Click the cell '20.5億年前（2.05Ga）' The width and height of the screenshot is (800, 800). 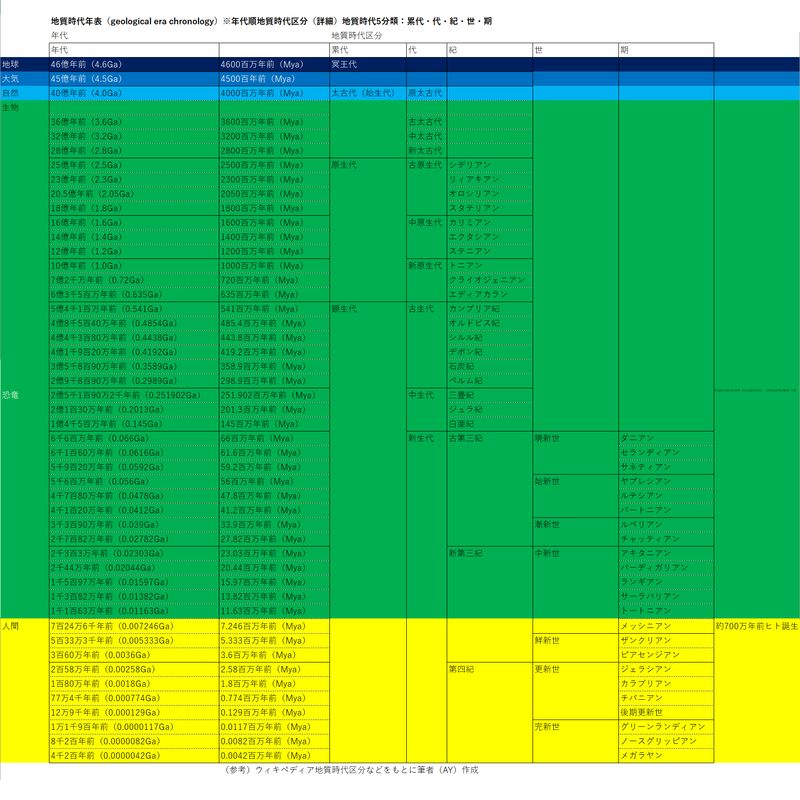pos(92,194)
